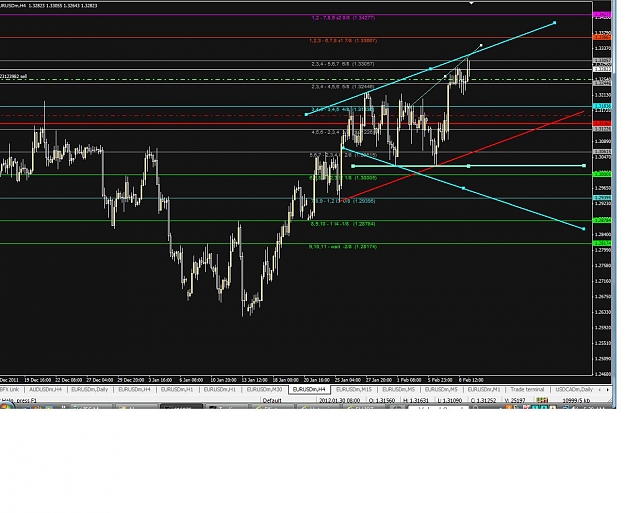Select the horizontal cyan line's middle handle
625x513 pixels.
tap(468, 166)
